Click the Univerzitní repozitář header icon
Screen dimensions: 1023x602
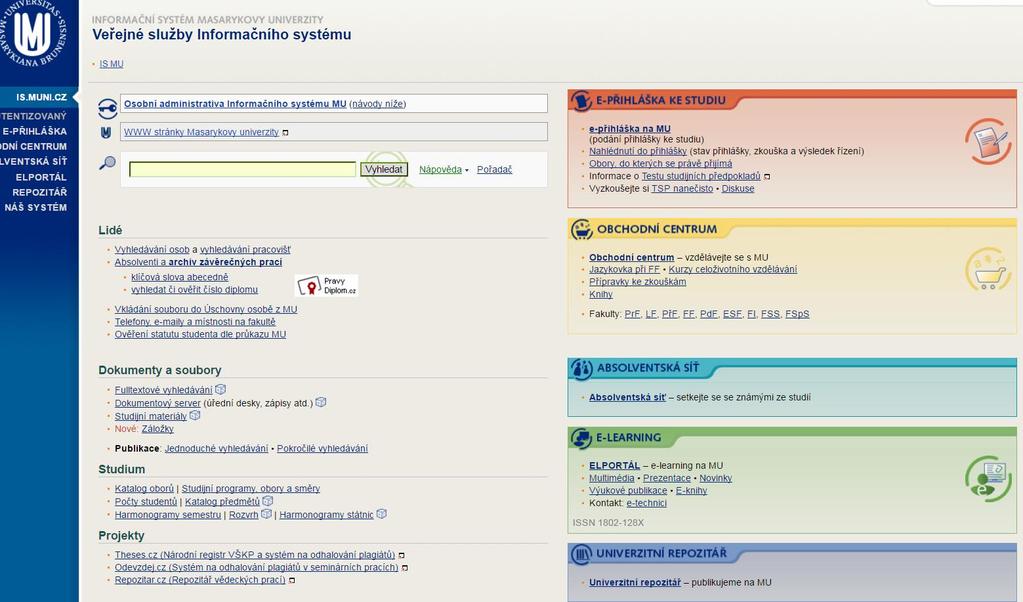580,554
